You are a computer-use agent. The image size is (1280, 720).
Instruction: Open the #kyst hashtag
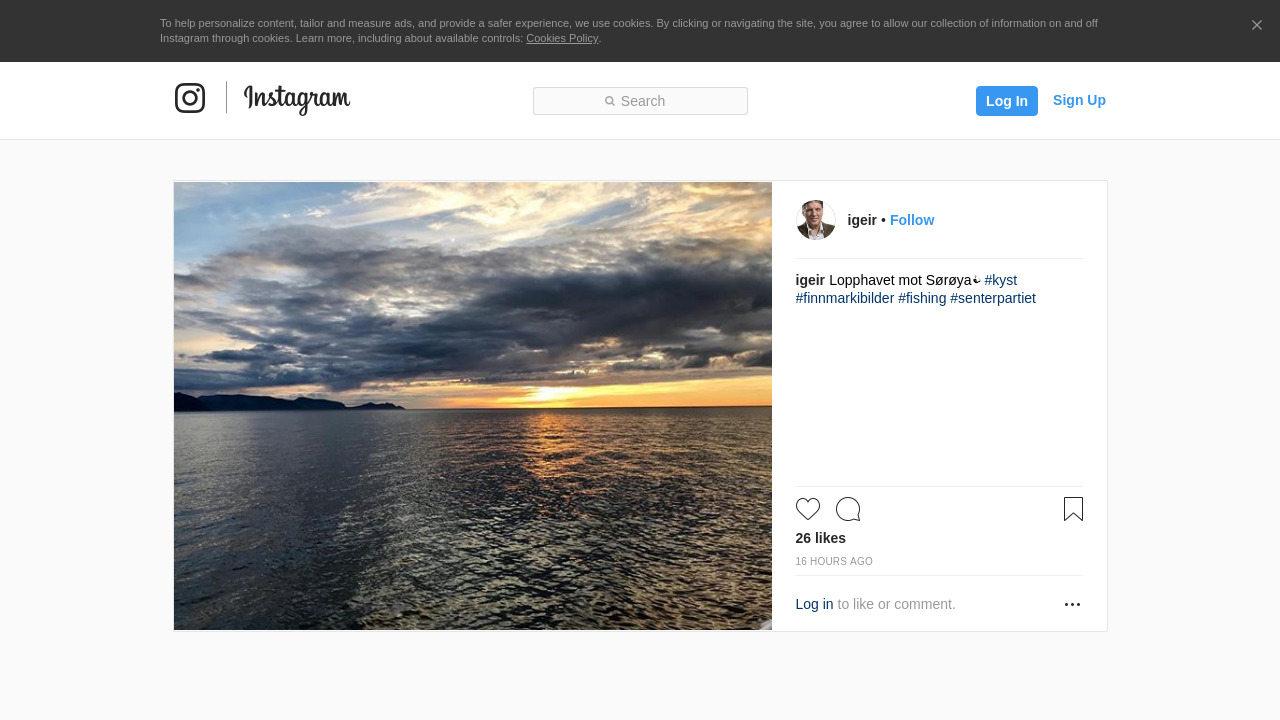[1000, 280]
